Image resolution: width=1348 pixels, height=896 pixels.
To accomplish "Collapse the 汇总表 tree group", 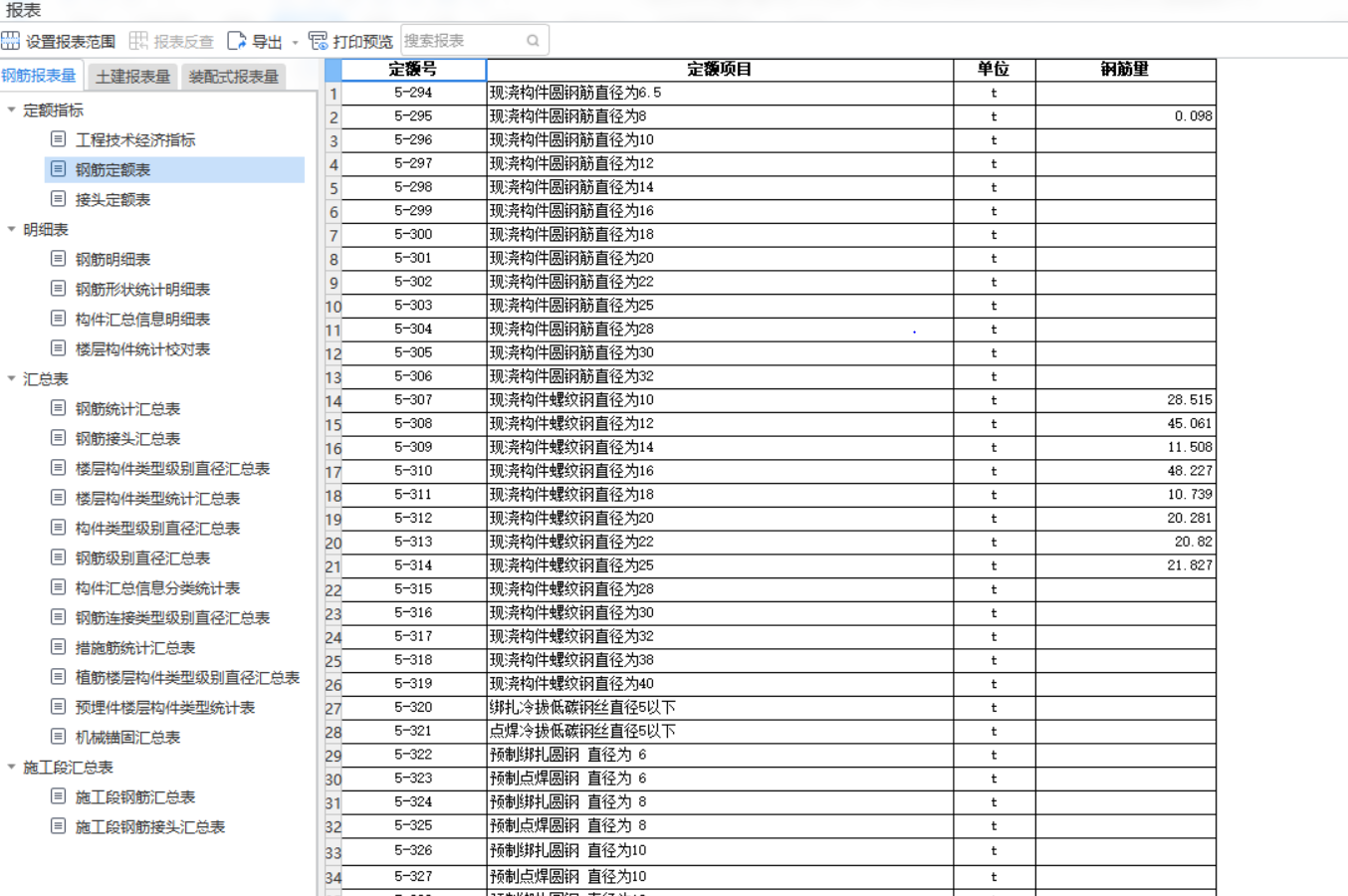I will [x=11, y=379].
